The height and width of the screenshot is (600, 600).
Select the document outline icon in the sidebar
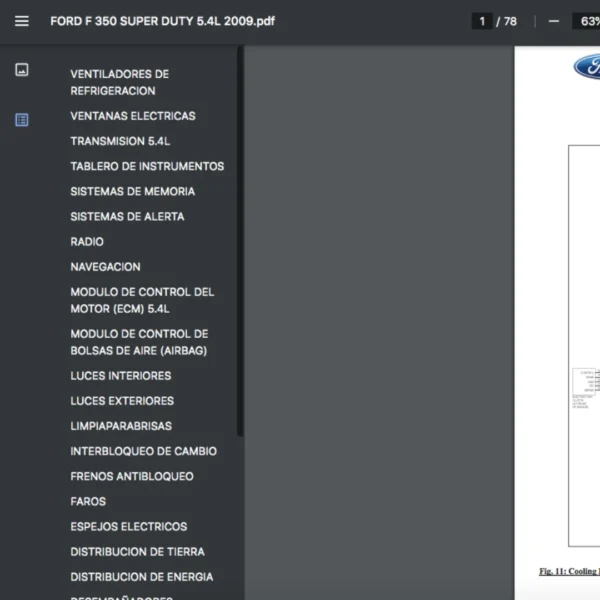(22, 120)
